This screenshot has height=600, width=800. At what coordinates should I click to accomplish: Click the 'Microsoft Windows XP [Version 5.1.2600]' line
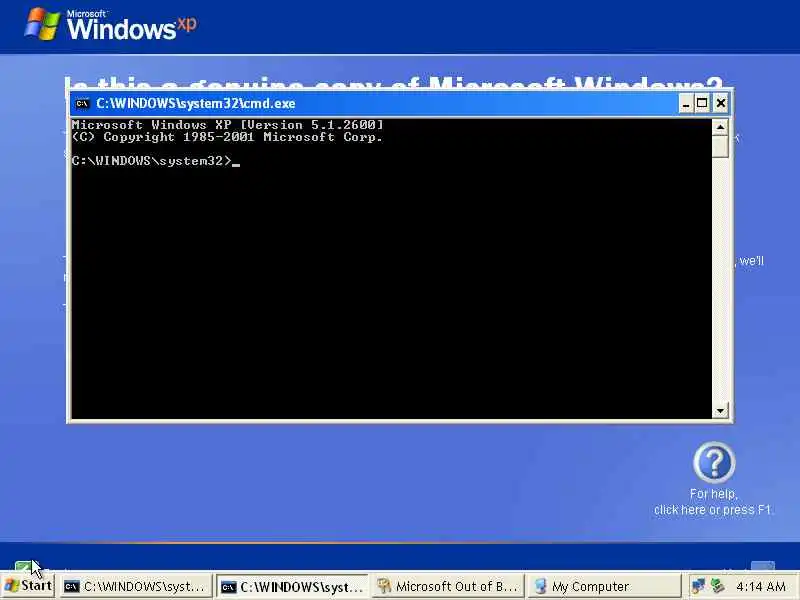pyautogui.click(x=228, y=124)
